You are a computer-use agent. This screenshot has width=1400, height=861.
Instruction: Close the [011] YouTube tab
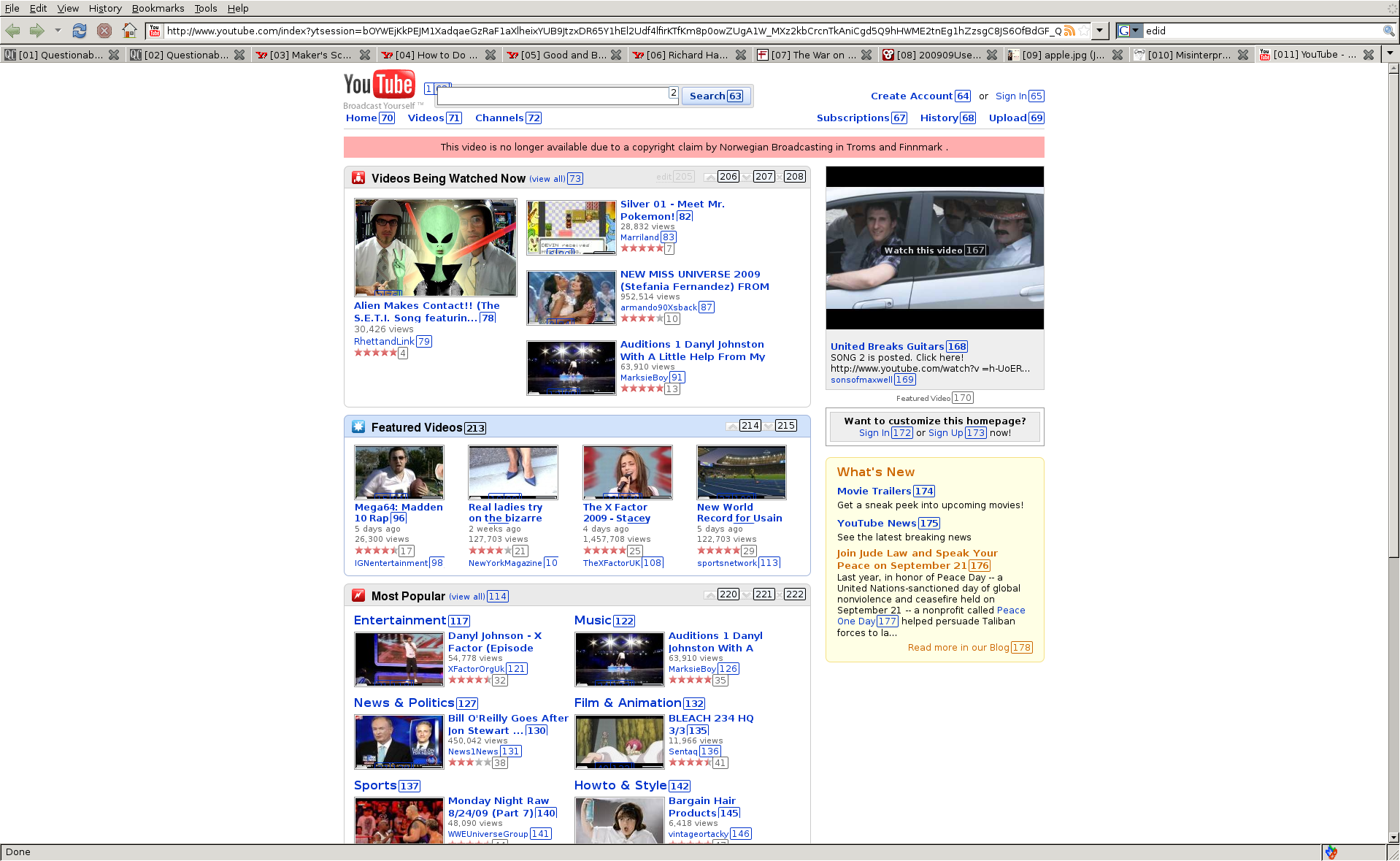(x=1369, y=55)
